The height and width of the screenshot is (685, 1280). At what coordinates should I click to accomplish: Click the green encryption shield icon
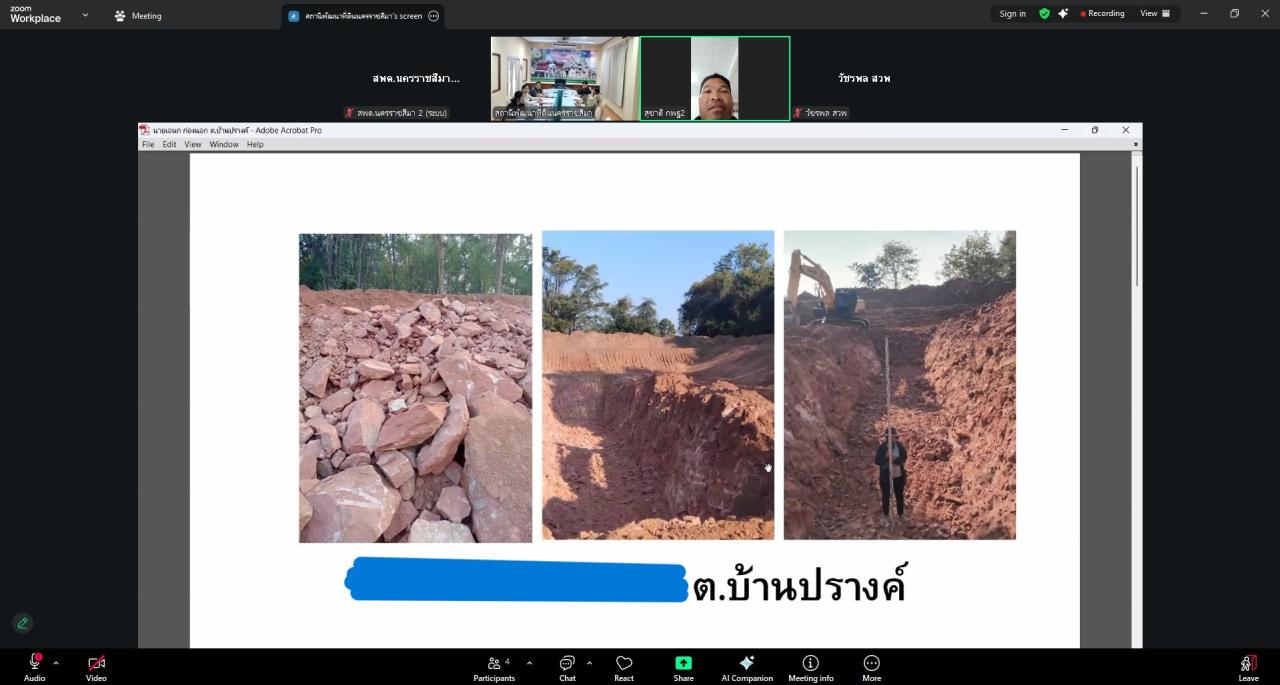click(1044, 13)
